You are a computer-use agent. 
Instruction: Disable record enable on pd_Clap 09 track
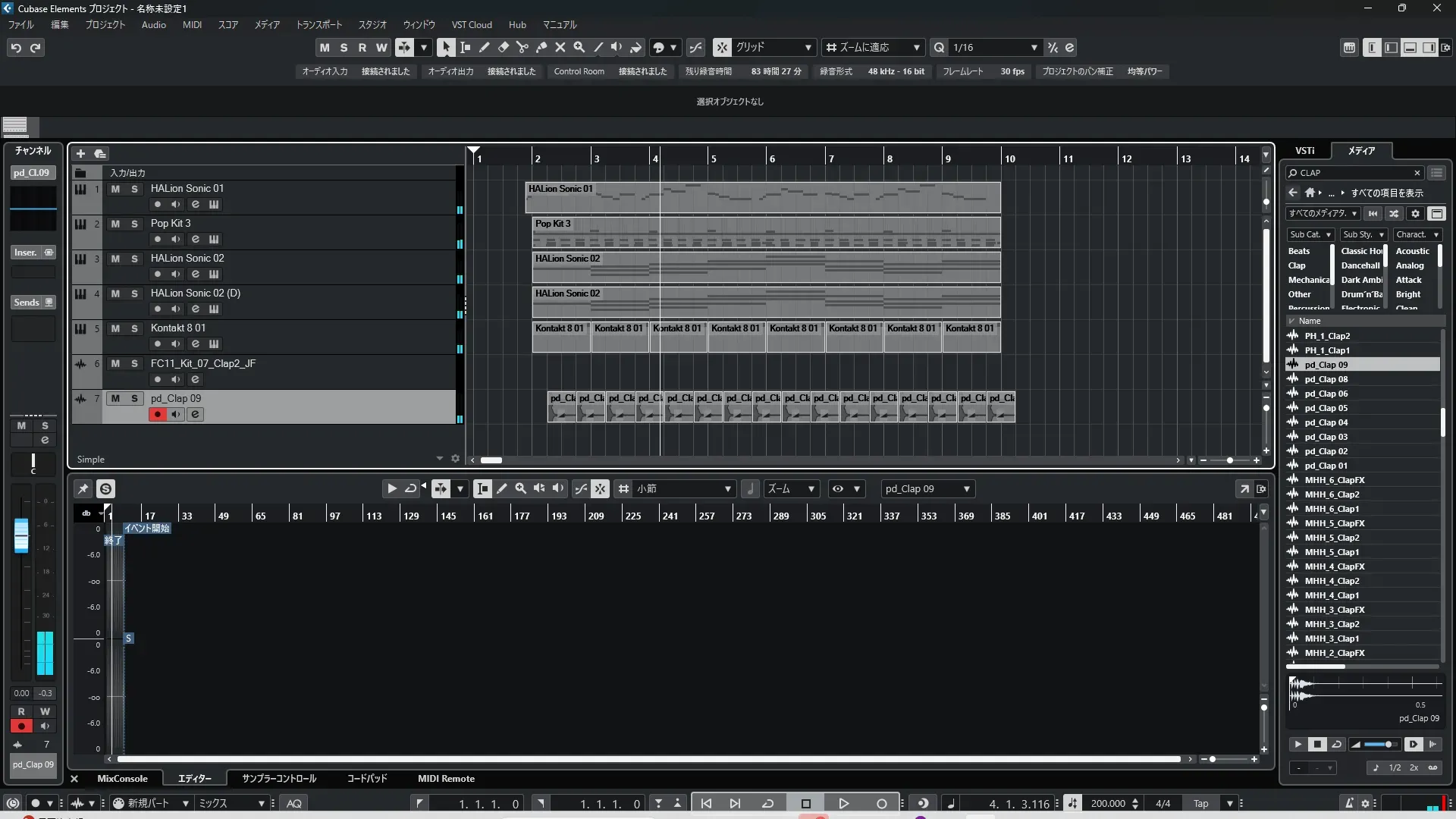point(157,414)
